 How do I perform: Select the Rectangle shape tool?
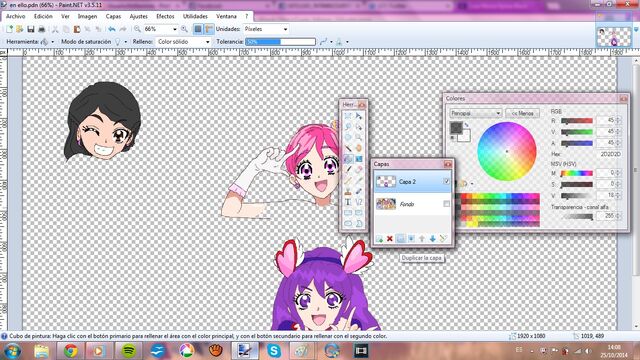pyautogui.click(x=348, y=213)
